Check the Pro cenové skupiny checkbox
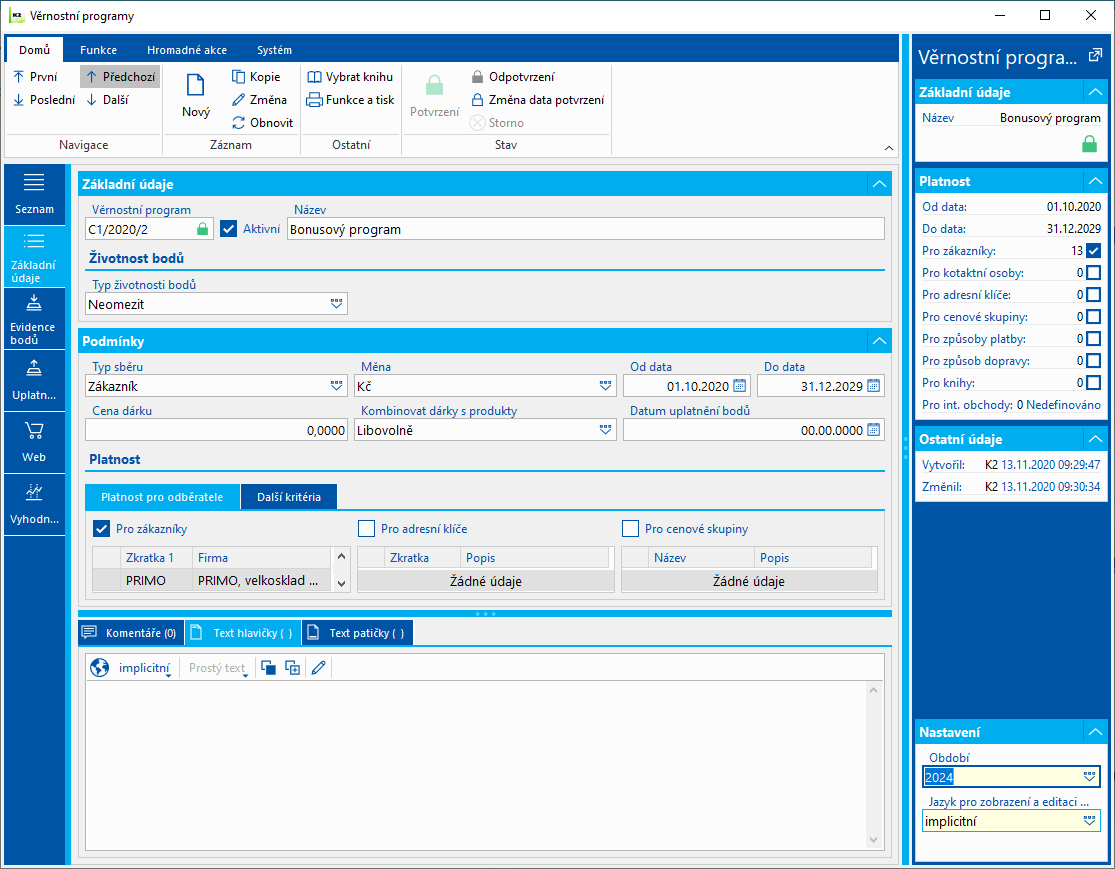The height and width of the screenshot is (869, 1115). pos(631,529)
